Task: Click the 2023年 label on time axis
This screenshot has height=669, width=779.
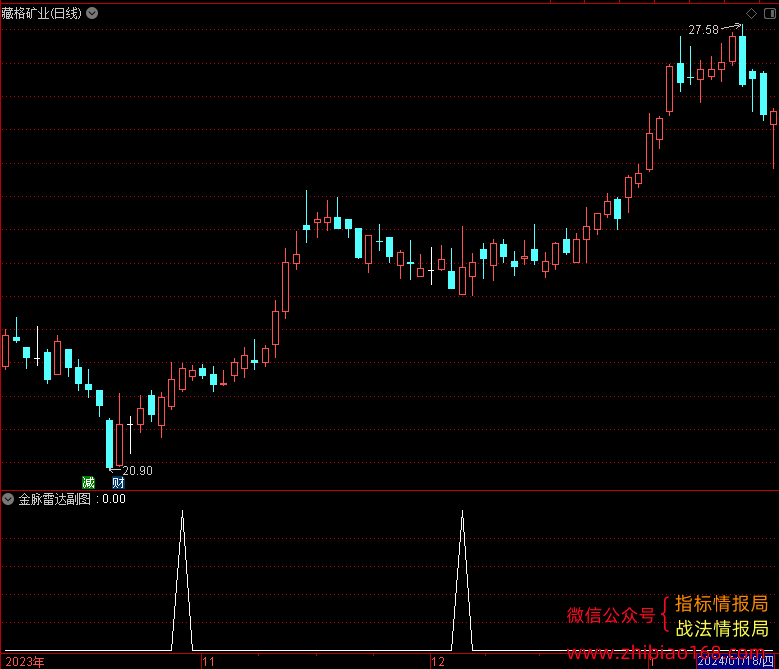Action: click(25, 662)
